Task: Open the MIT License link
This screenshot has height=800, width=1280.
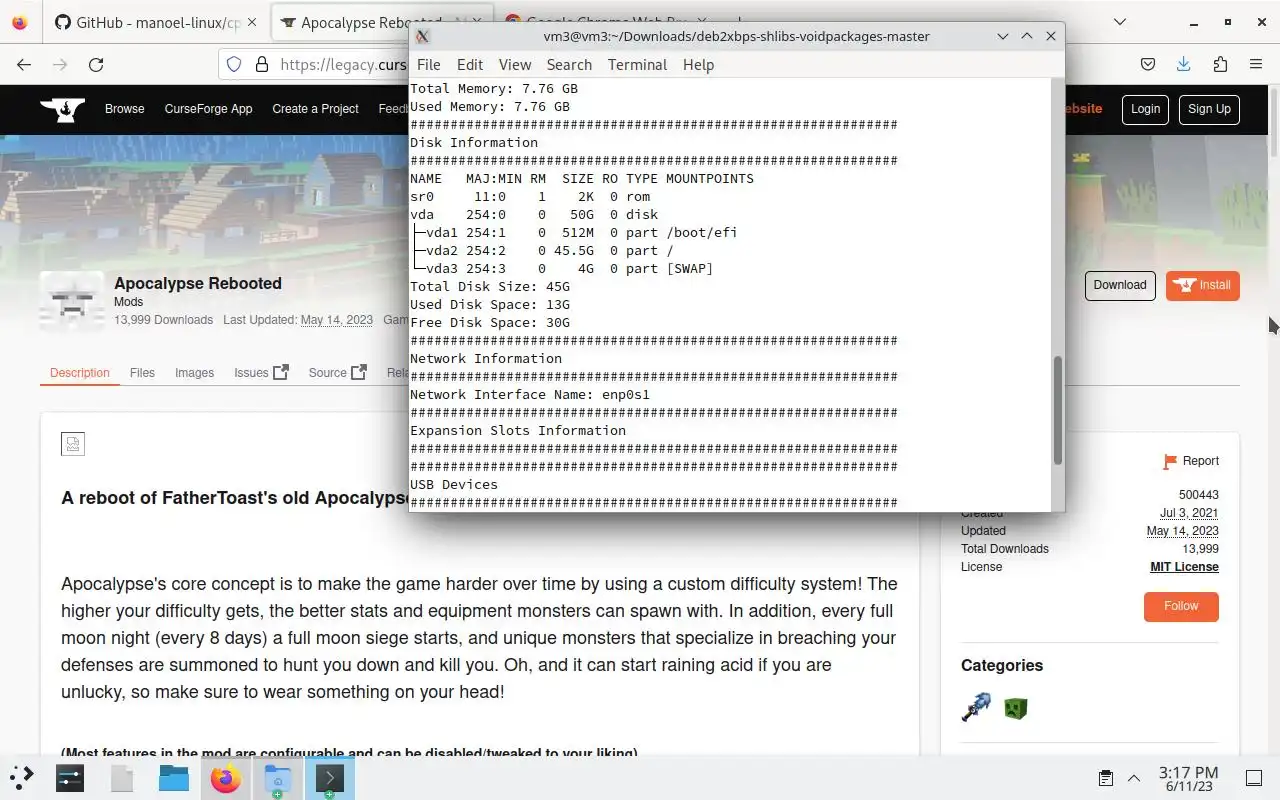Action: tap(1184, 567)
